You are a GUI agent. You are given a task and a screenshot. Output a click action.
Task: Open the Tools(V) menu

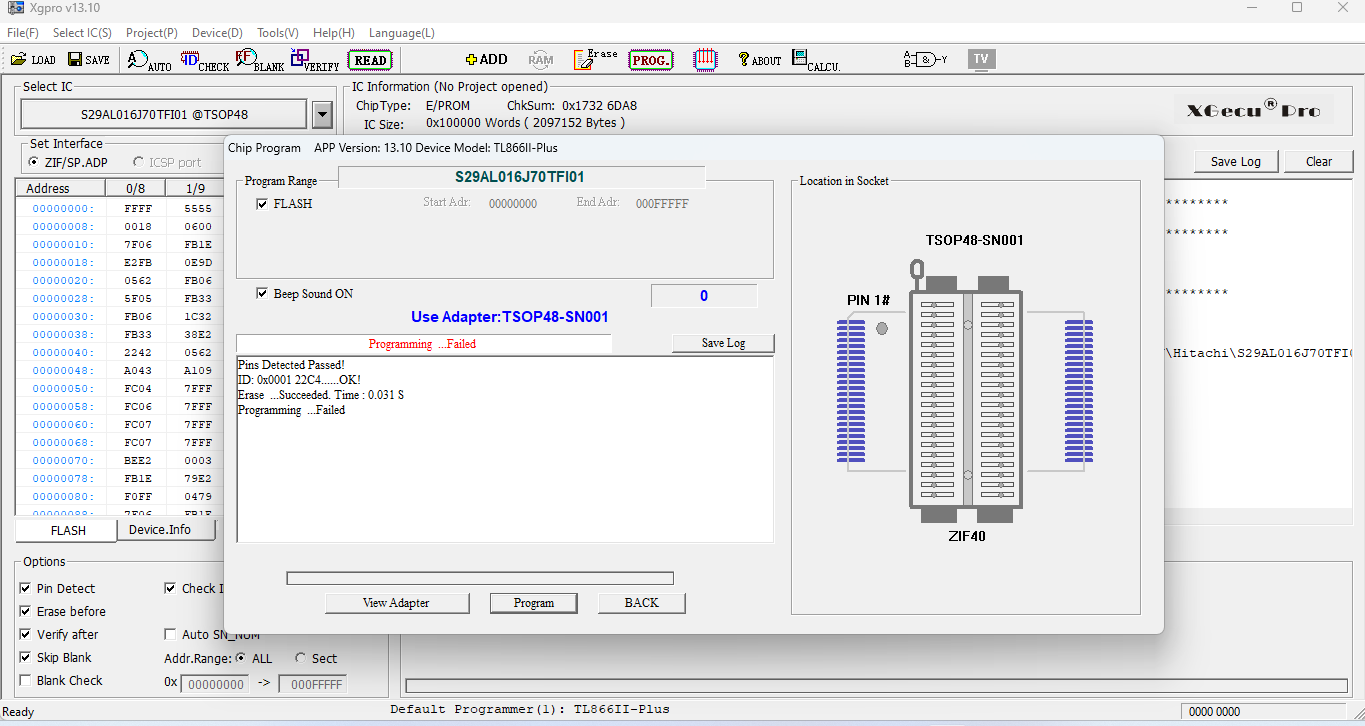coord(277,33)
